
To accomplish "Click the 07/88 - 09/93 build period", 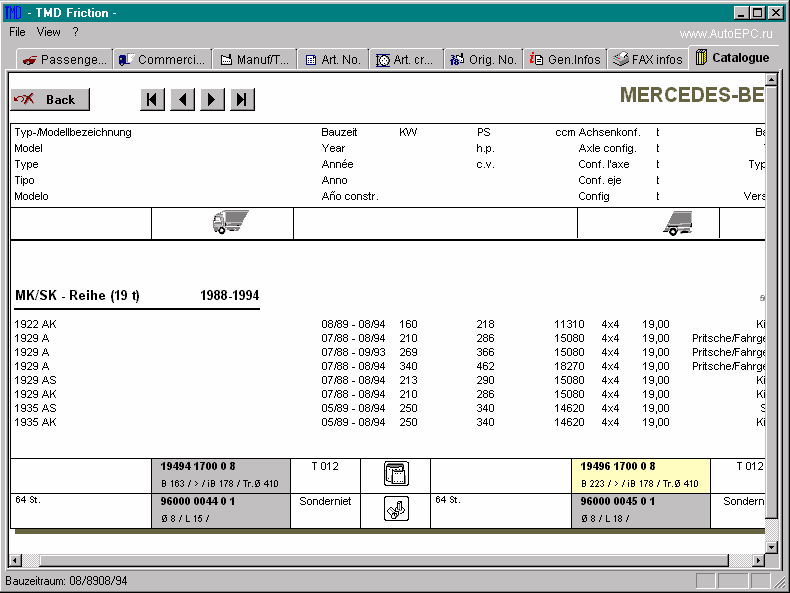I will click(353, 352).
